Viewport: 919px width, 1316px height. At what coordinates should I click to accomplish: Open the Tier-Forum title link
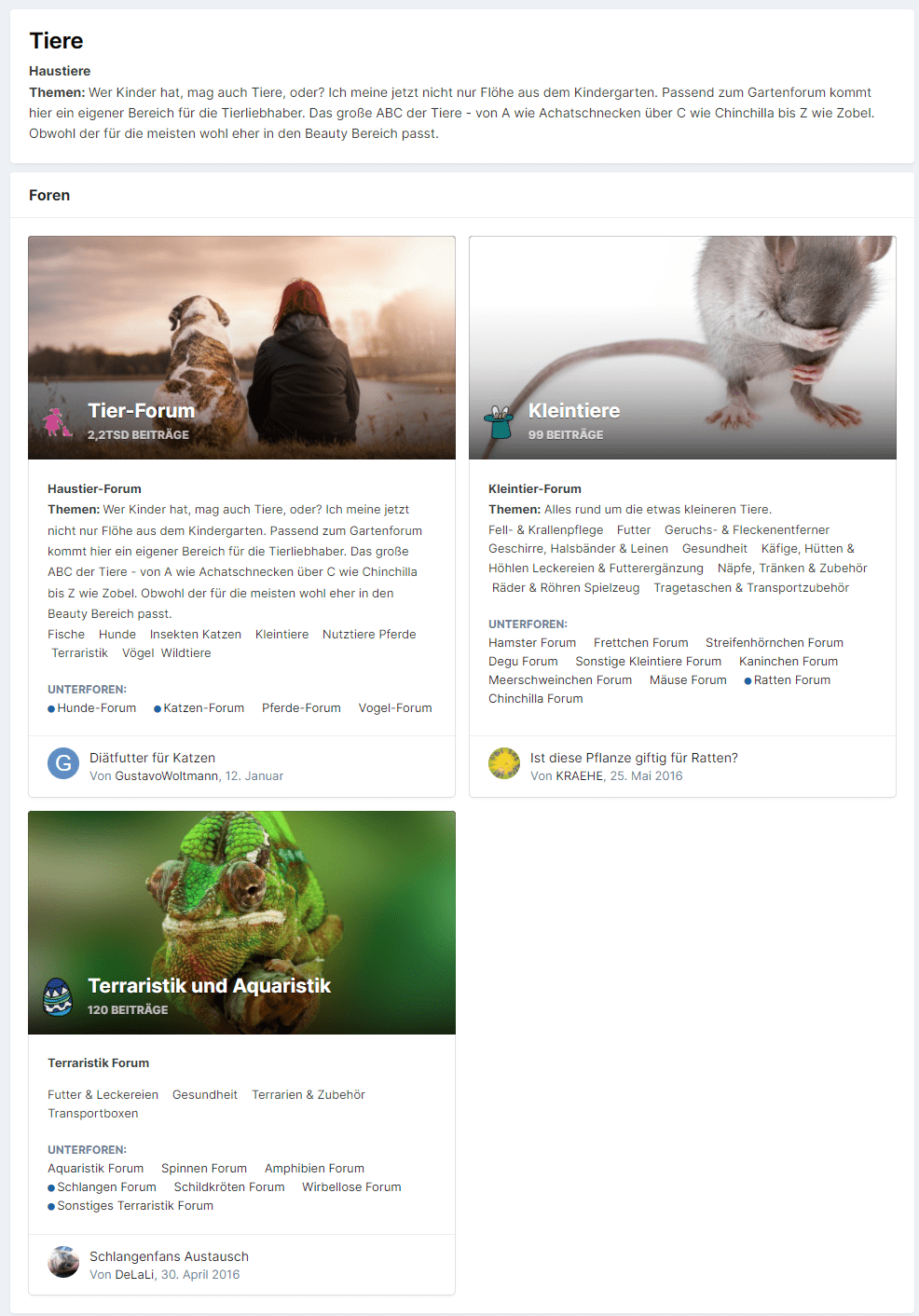tap(142, 410)
